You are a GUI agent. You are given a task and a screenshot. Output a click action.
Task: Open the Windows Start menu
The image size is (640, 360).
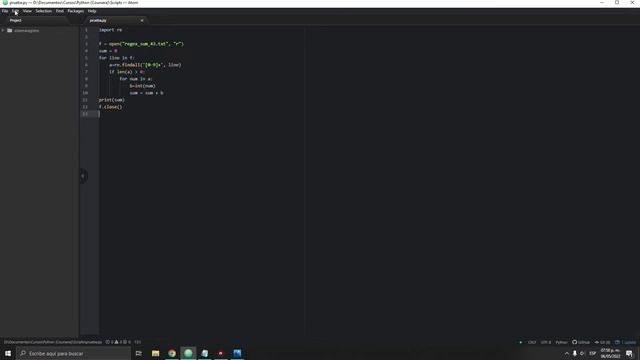coord(8,353)
